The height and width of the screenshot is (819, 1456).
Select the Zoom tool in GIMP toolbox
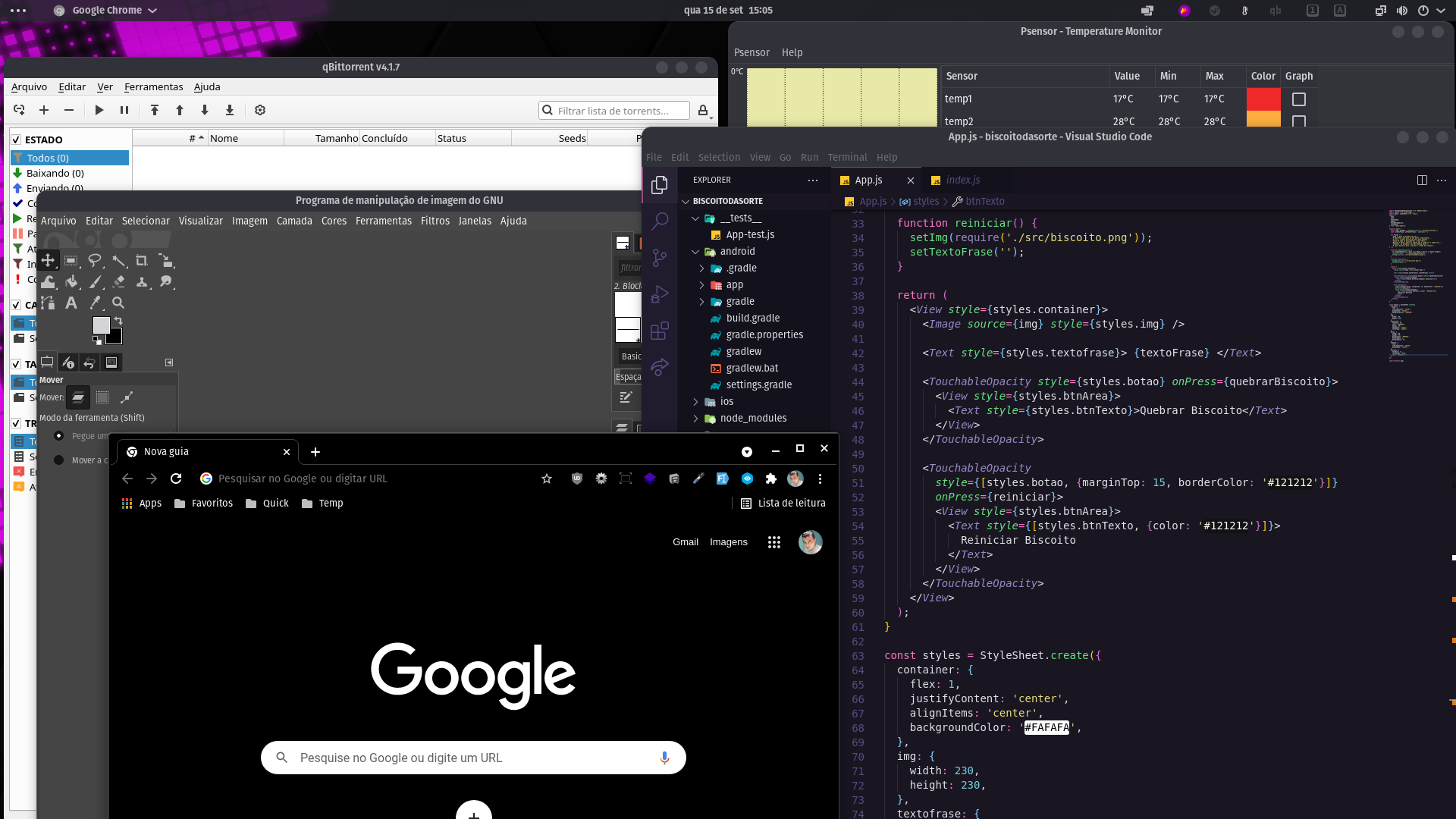click(118, 303)
